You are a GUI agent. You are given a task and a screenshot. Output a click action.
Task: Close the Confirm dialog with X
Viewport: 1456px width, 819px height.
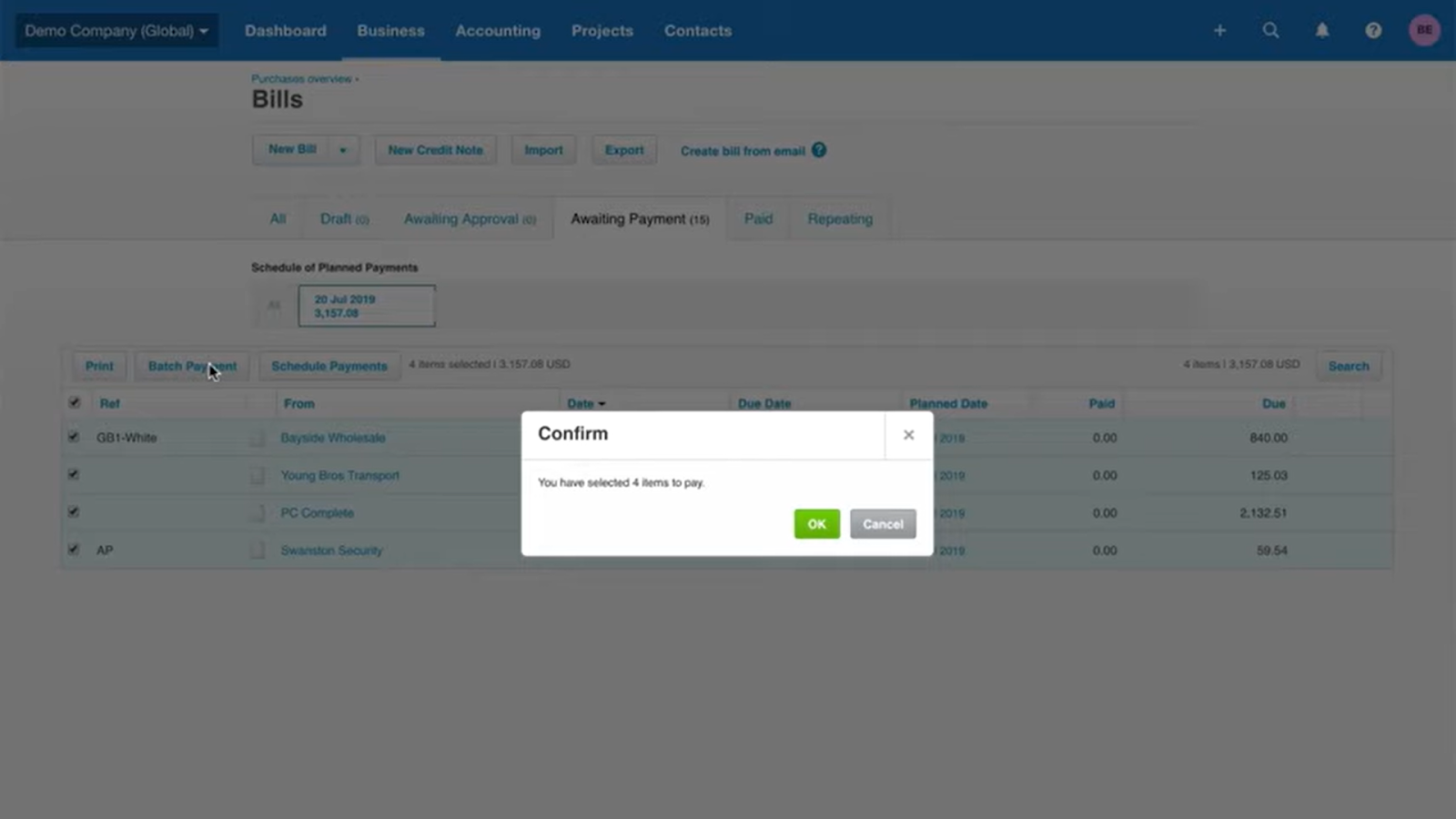coord(908,435)
